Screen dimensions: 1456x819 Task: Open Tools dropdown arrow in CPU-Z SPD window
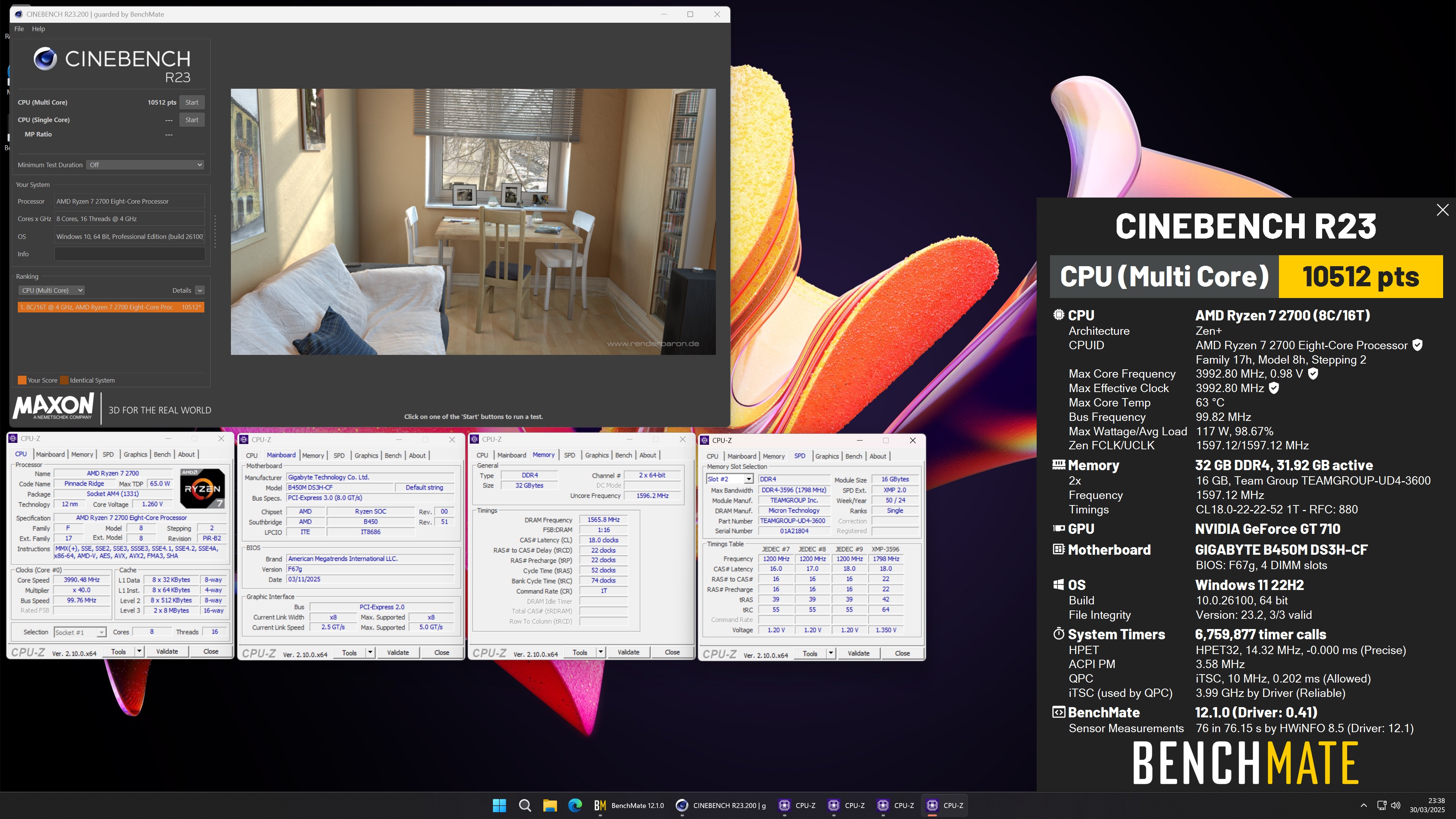coord(831,653)
